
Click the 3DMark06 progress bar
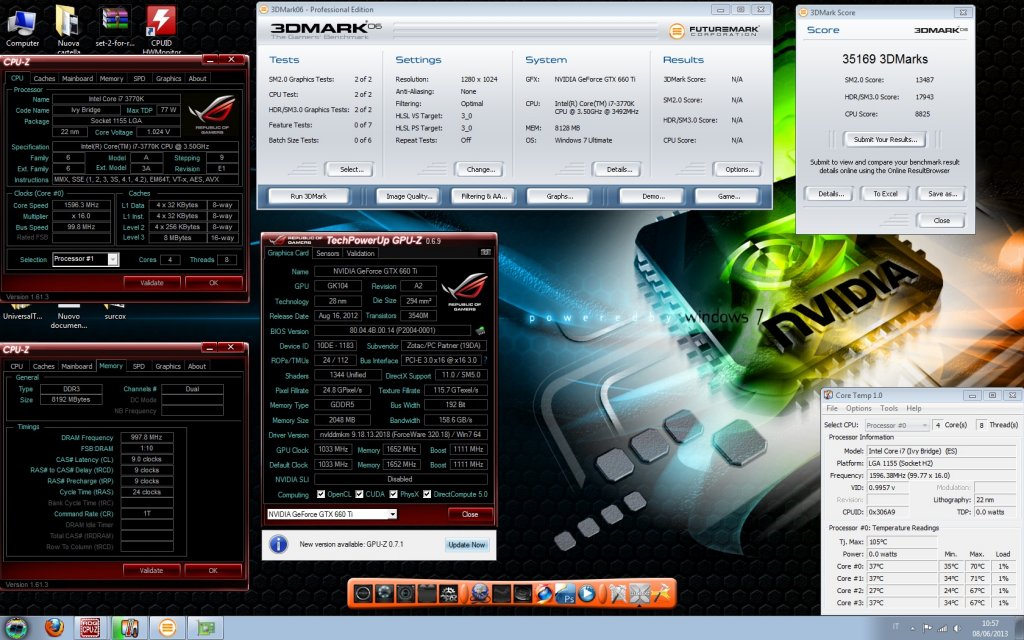(x=526, y=30)
